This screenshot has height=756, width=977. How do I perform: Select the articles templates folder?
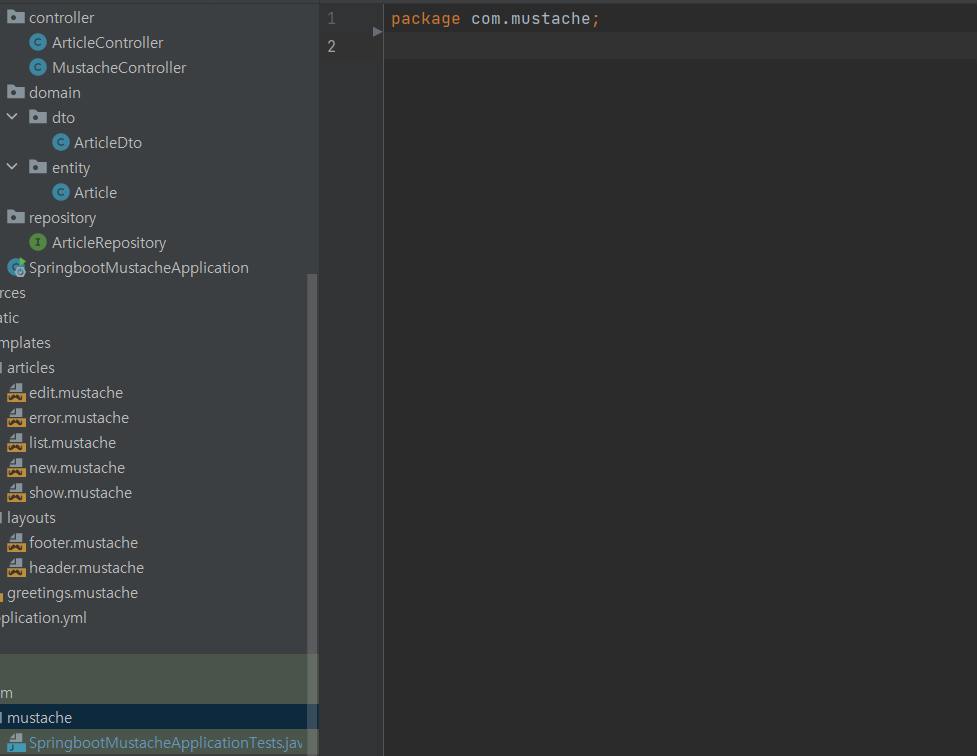(31, 368)
